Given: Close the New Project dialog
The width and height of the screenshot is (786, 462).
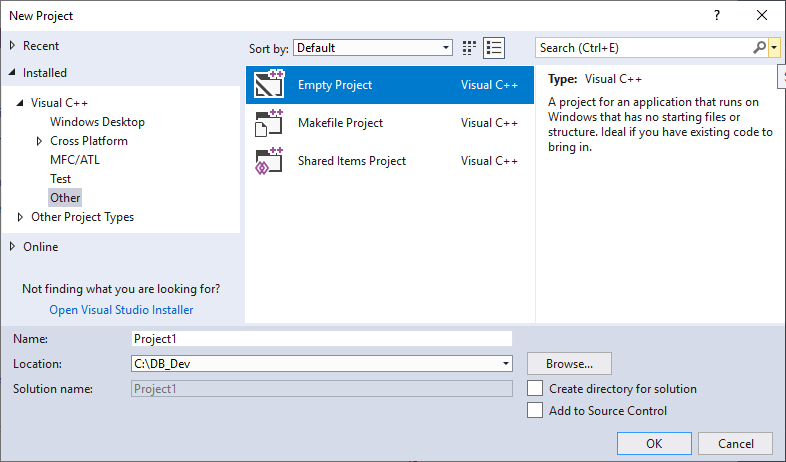Looking at the screenshot, I should coord(762,16).
